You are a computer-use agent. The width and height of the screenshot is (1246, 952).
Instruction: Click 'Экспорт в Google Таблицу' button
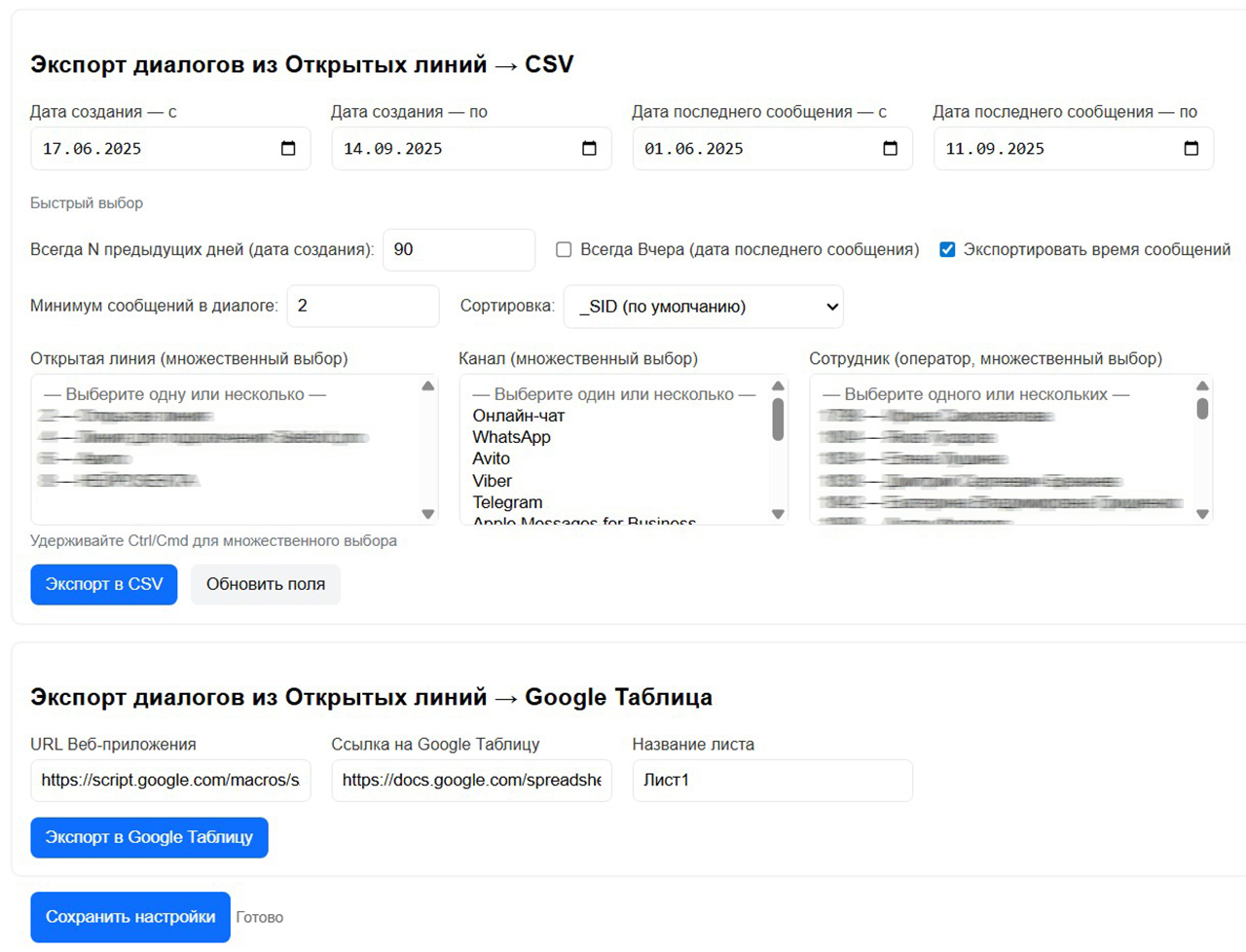tap(149, 837)
